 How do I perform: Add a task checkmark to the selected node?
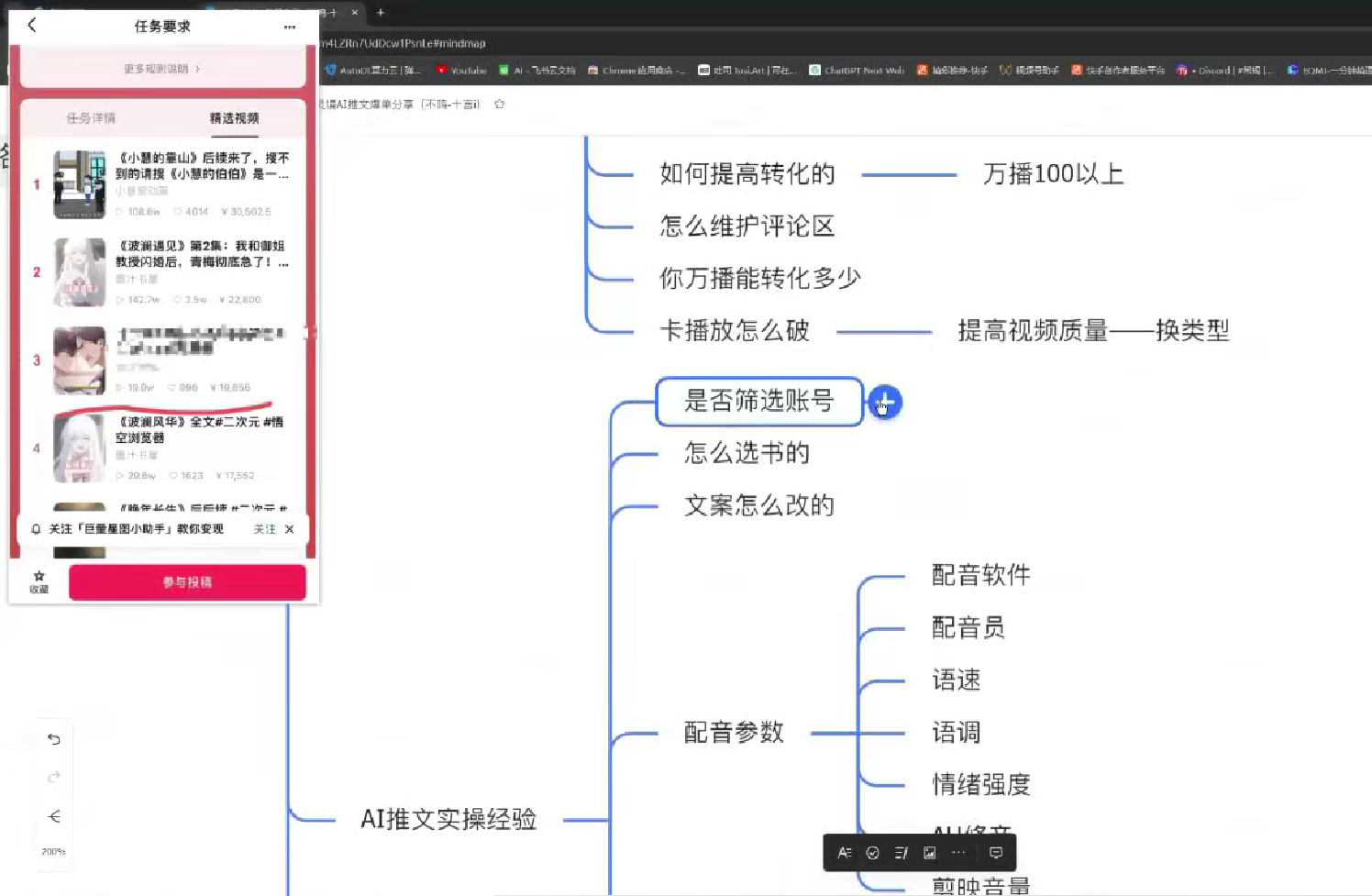872,852
